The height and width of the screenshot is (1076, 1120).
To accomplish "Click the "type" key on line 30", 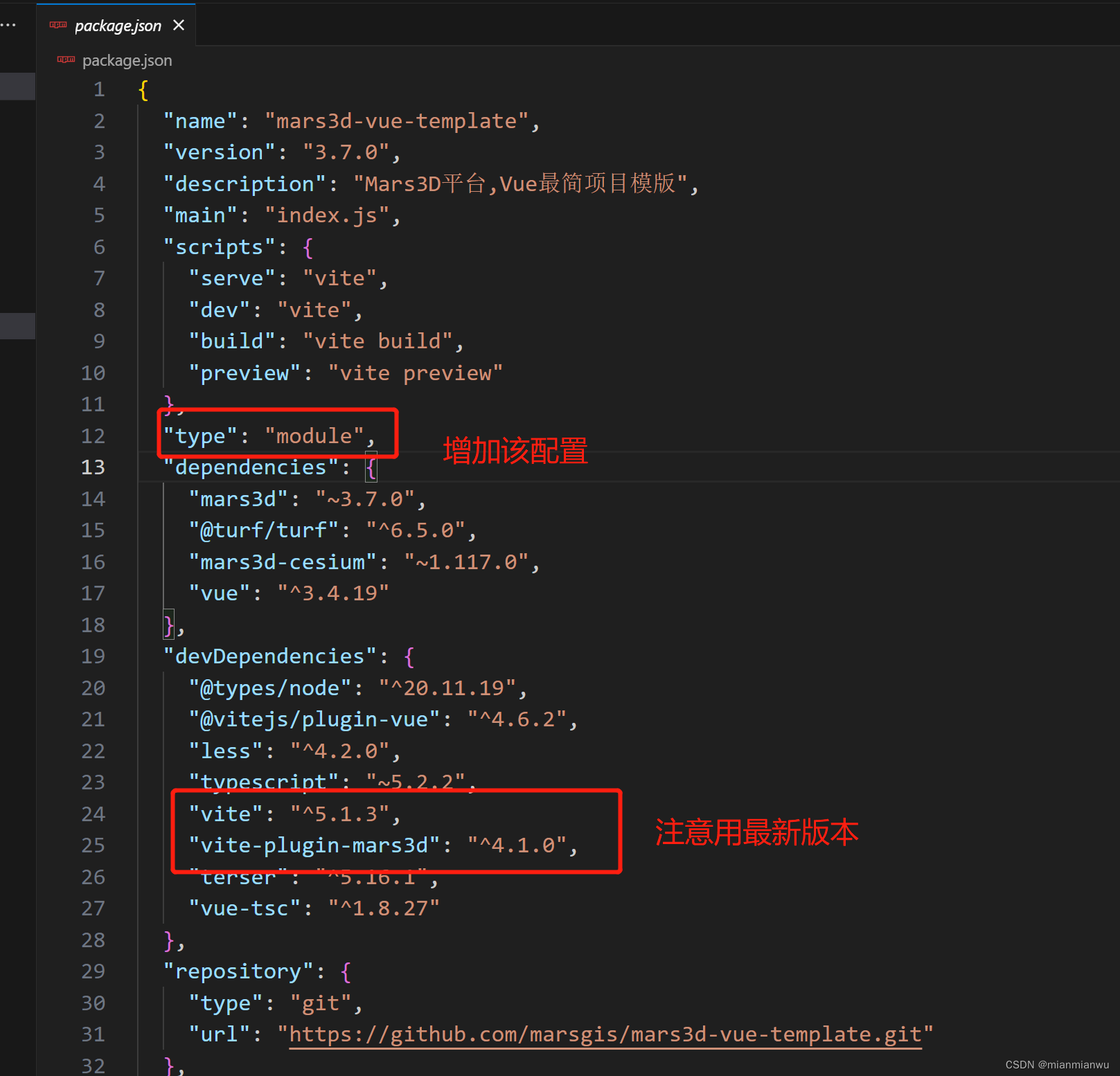I will [226, 1003].
